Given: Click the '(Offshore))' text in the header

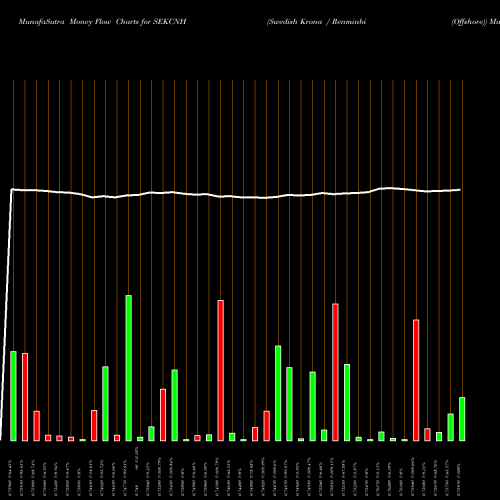Looking at the screenshot, I should pyautogui.click(x=469, y=22).
